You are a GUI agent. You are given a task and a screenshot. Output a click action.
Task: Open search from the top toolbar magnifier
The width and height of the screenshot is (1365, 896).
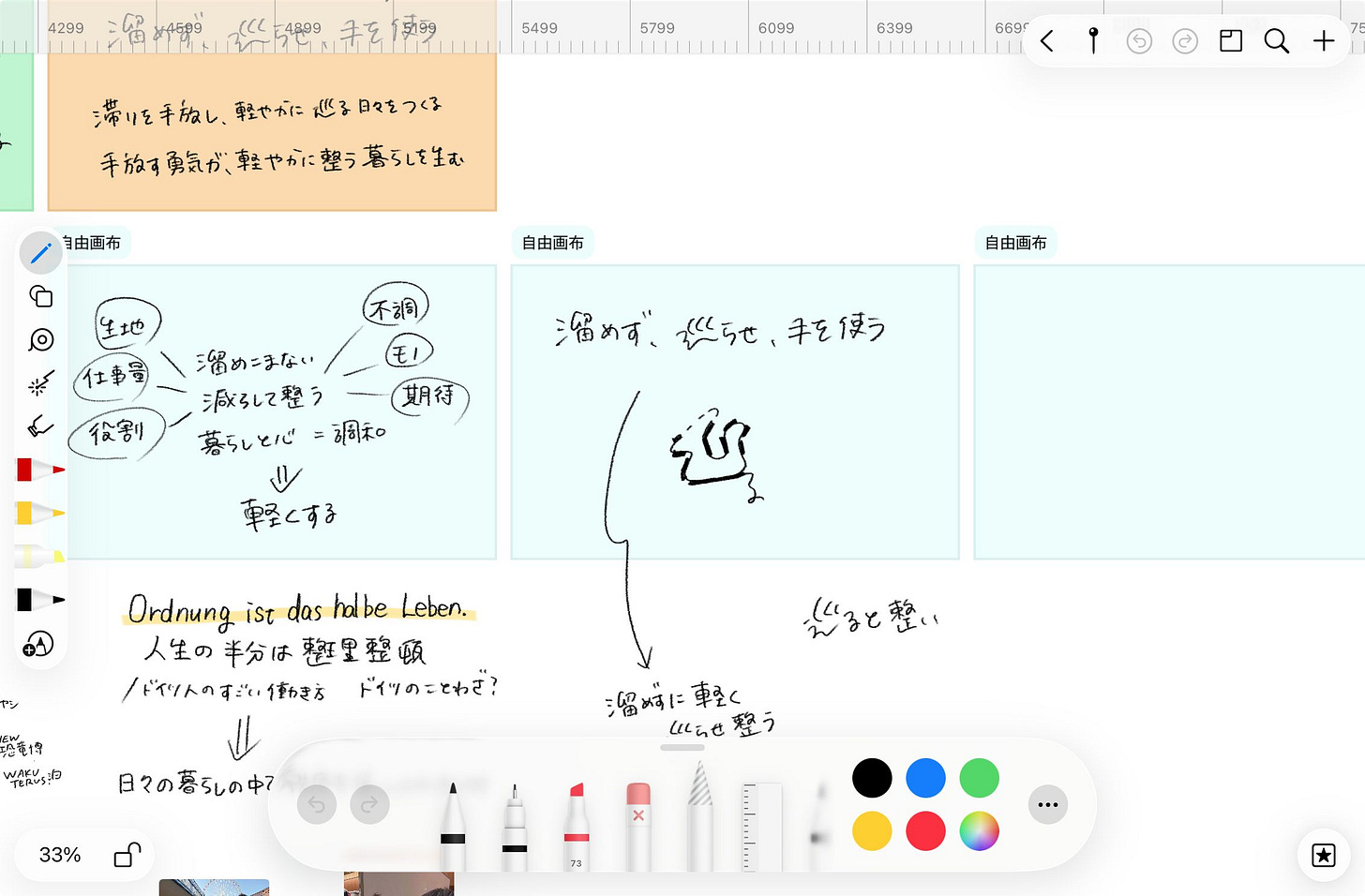click(x=1277, y=41)
